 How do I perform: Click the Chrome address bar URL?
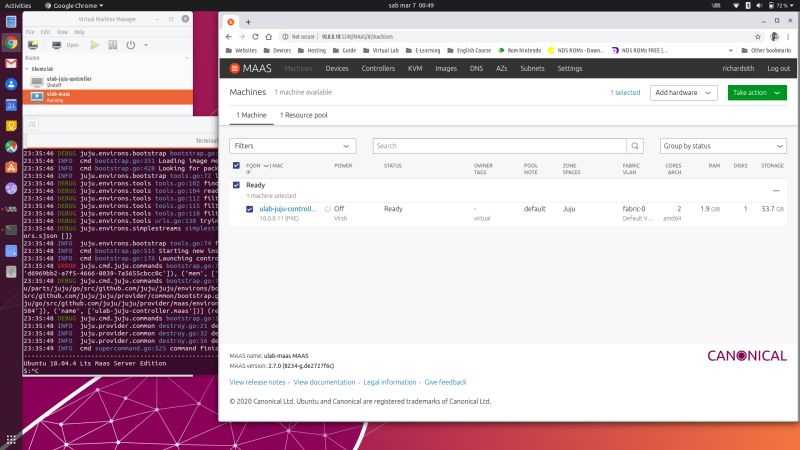pyautogui.click(x=357, y=37)
